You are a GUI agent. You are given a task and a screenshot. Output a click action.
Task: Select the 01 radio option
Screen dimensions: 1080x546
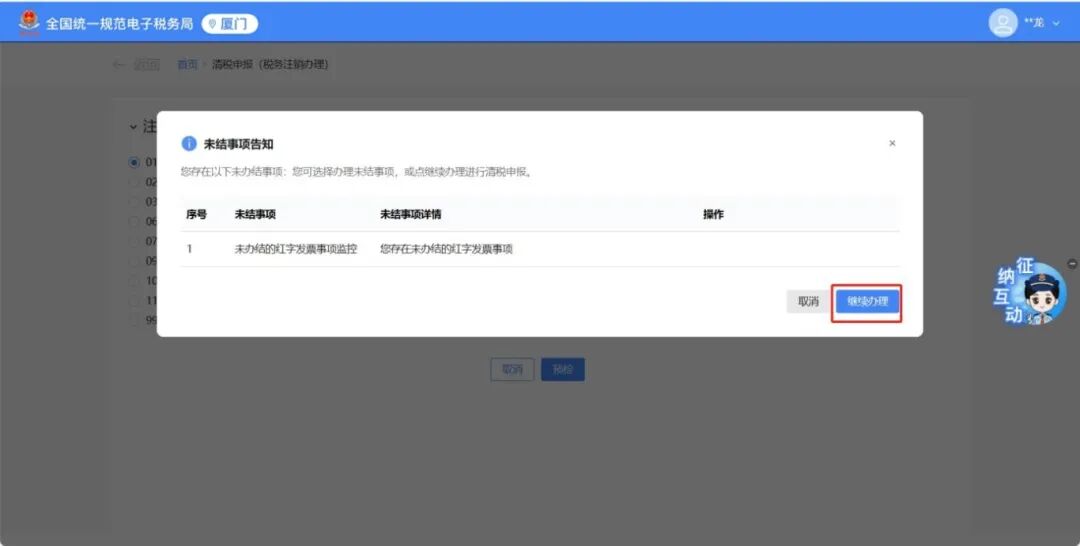click(x=134, y=162)
